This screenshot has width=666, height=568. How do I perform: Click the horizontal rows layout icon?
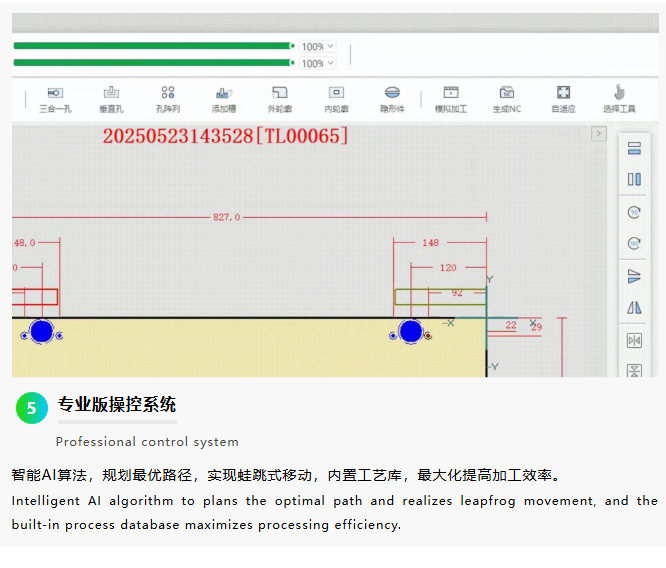click(x=633, y=149)
